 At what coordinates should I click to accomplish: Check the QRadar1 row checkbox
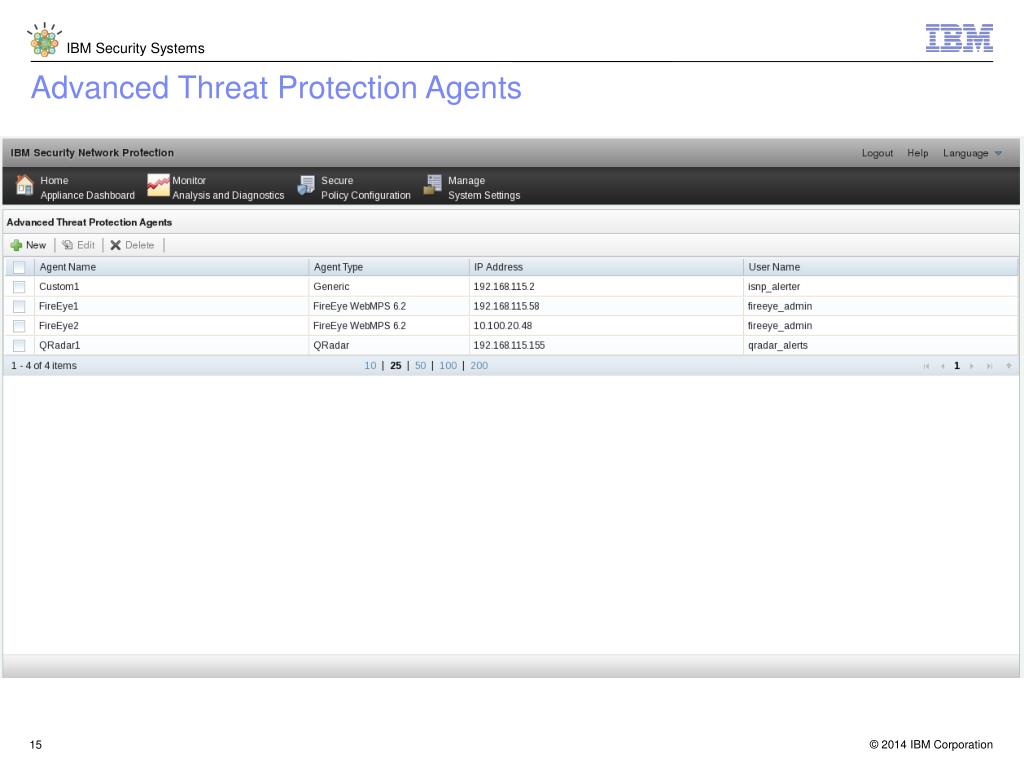[20, 345]
